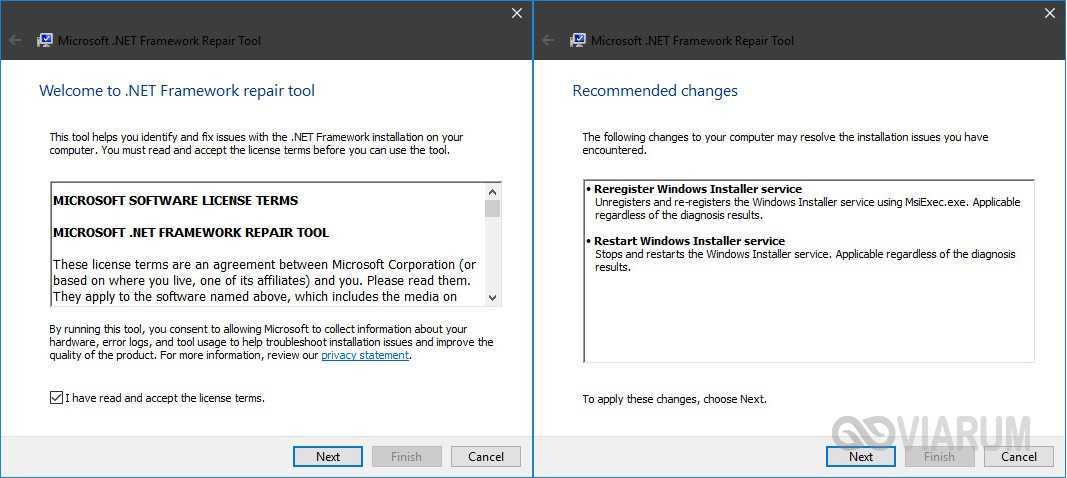Open the privacy statement link
The image size is (1067, 478).
tap(365, 355)
